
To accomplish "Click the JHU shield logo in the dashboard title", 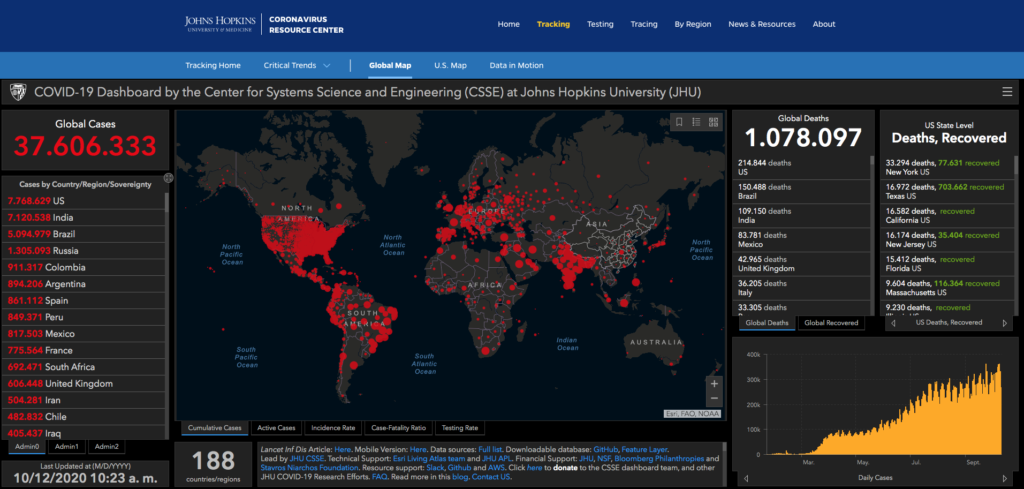I will (18, 93).
